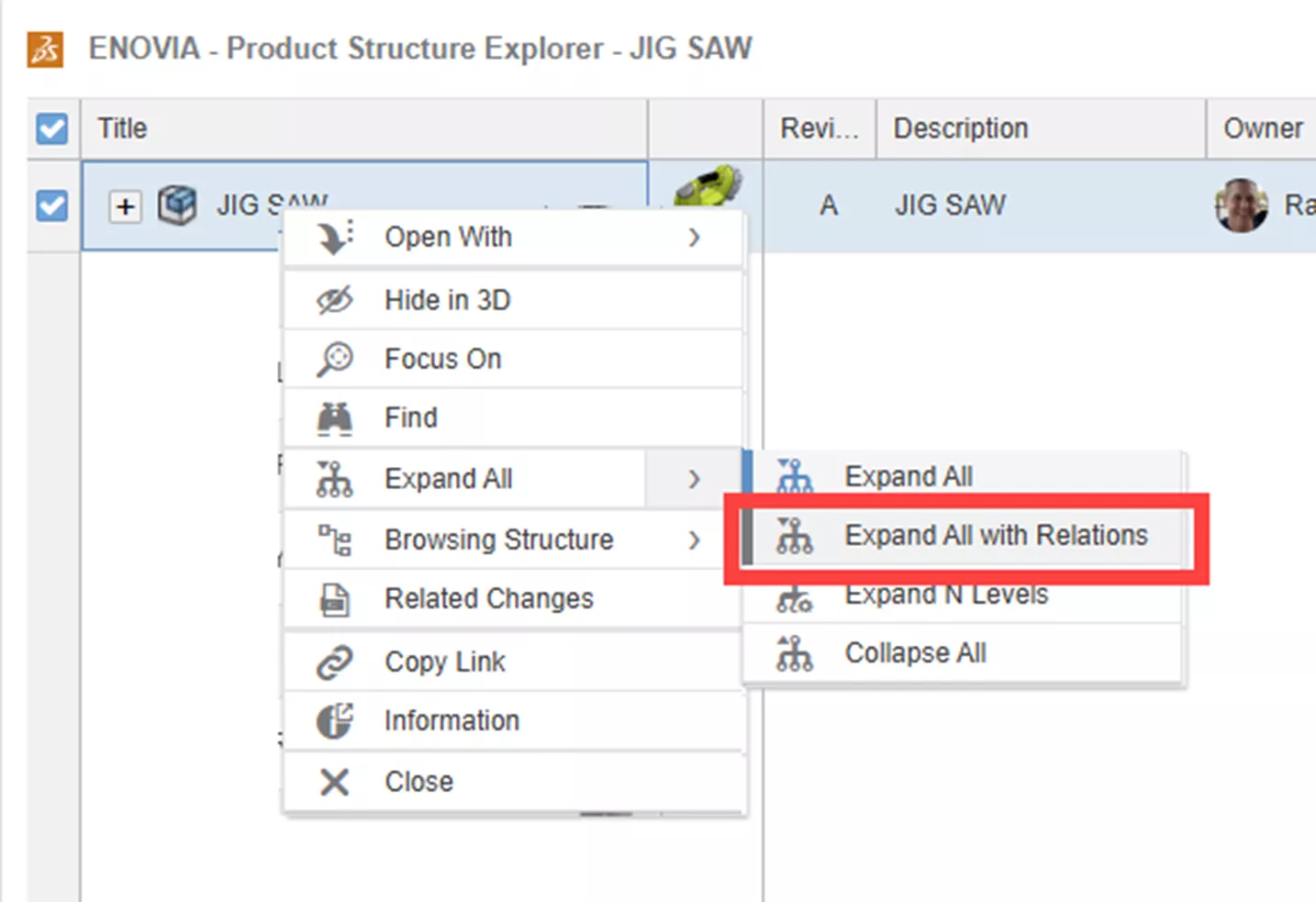
Task: Click the Copy Link chain icon
Action: click(x=334, y=662)
